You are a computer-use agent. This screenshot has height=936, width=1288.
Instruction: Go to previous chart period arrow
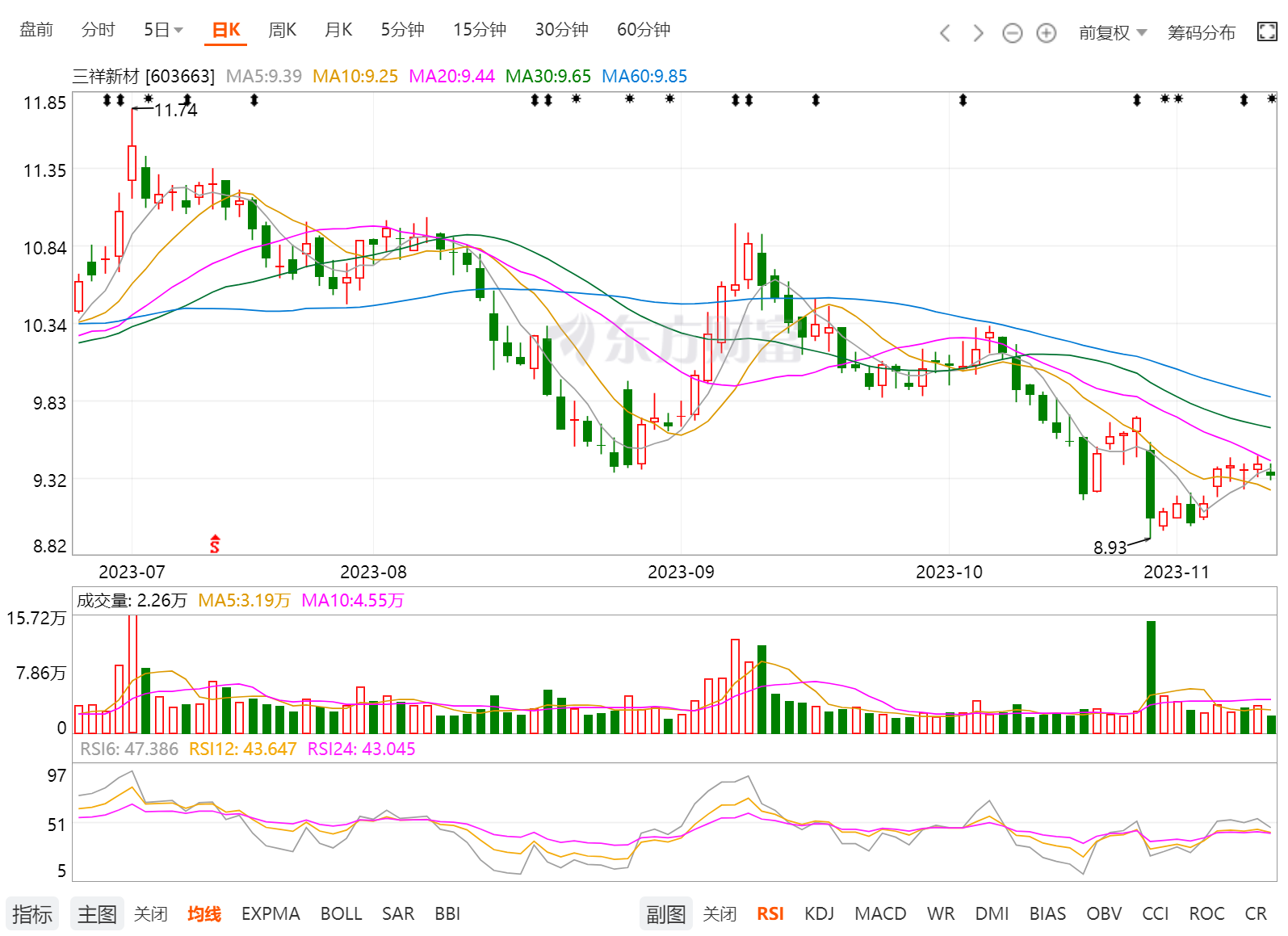click(x=945, y=33)
